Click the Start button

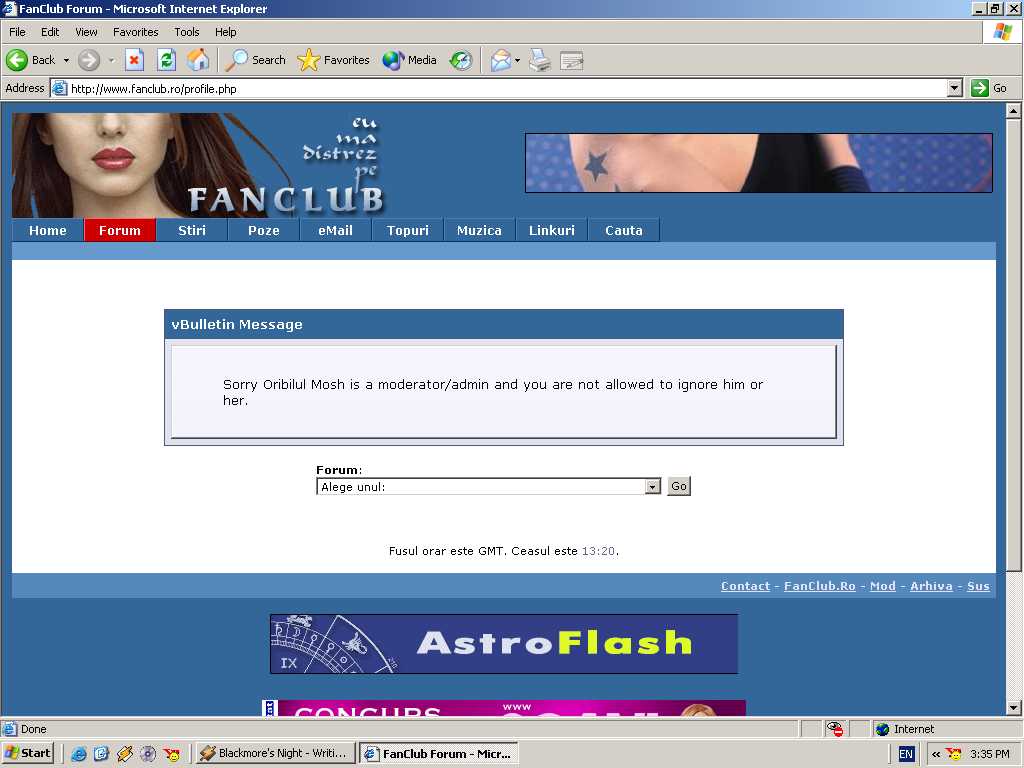(28, 754)
